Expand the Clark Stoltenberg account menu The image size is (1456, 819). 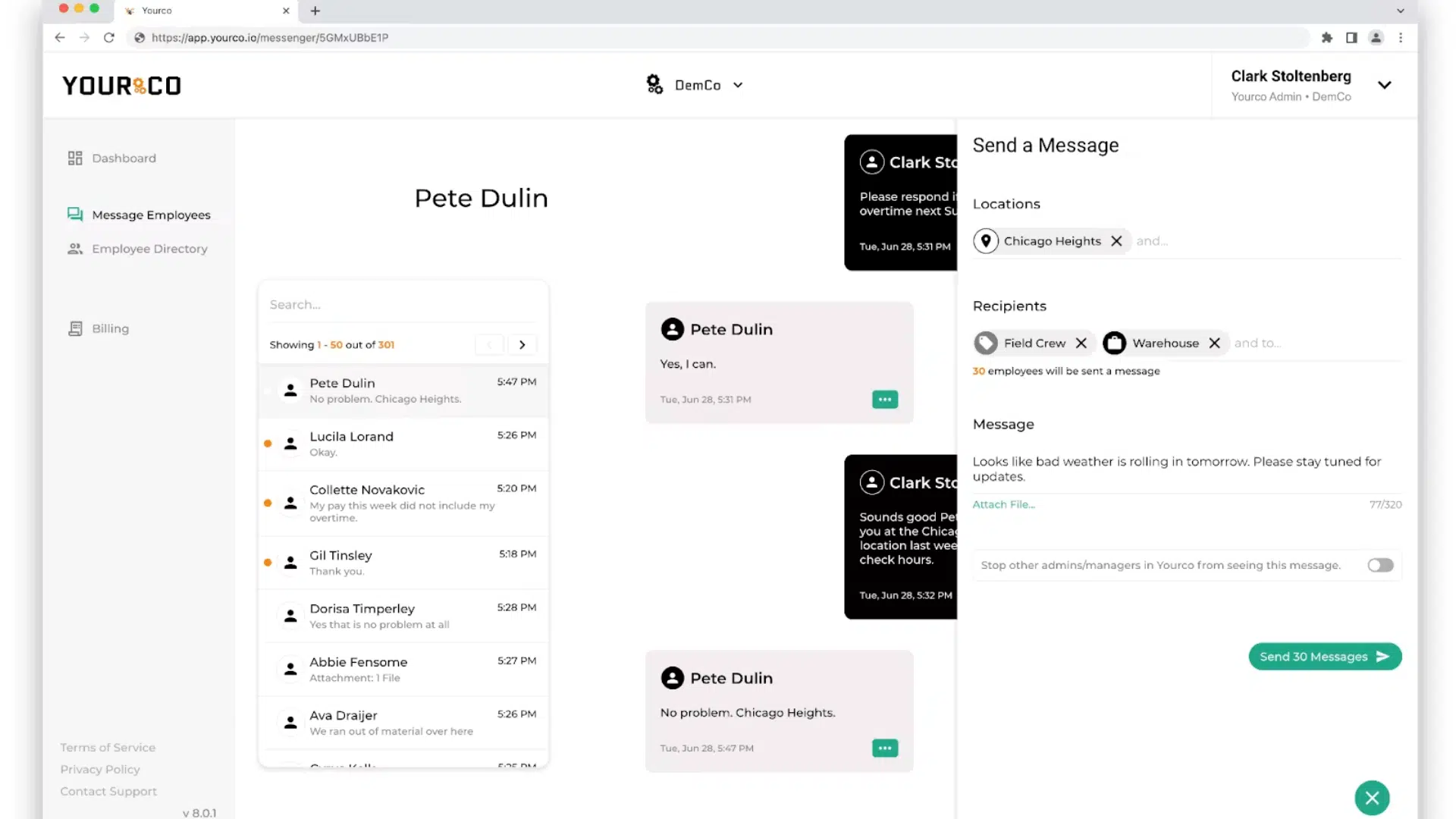coord(1385,85)
